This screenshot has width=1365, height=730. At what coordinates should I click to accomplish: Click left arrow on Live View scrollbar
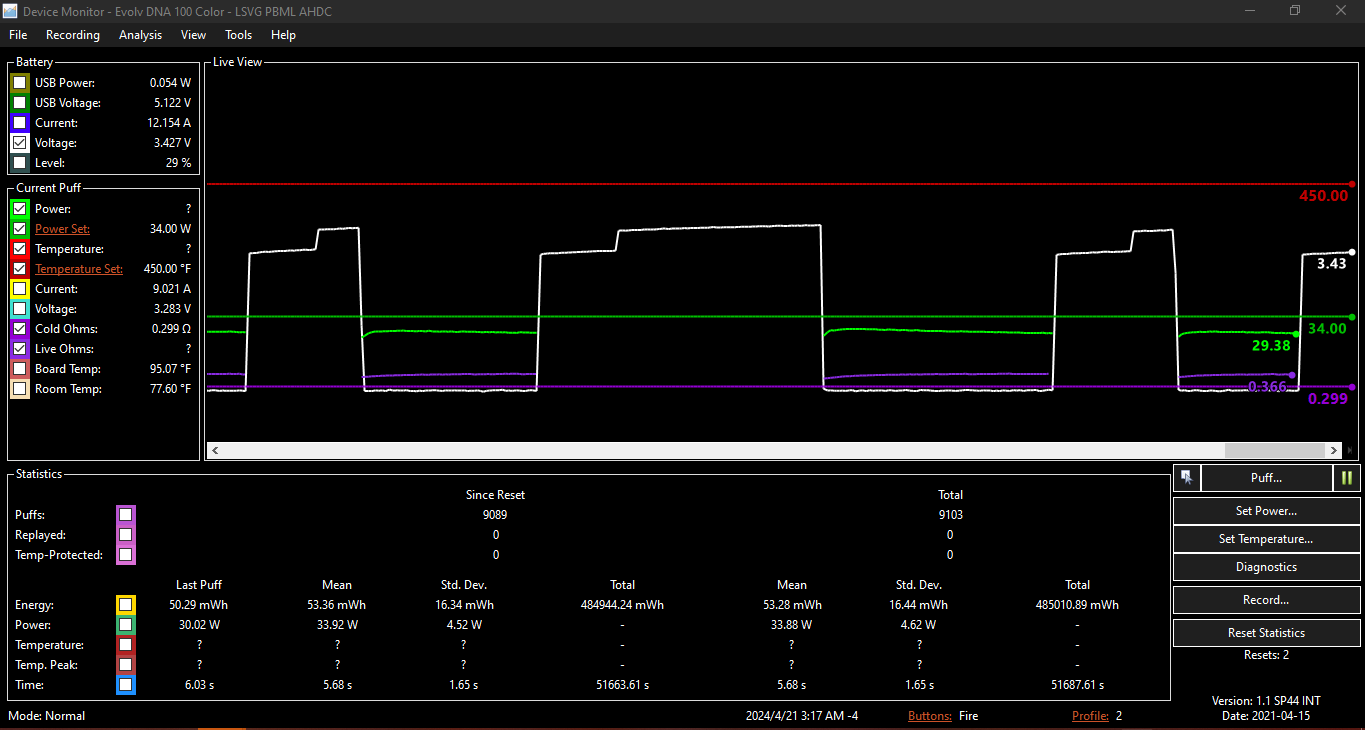[x=214, y=451]
